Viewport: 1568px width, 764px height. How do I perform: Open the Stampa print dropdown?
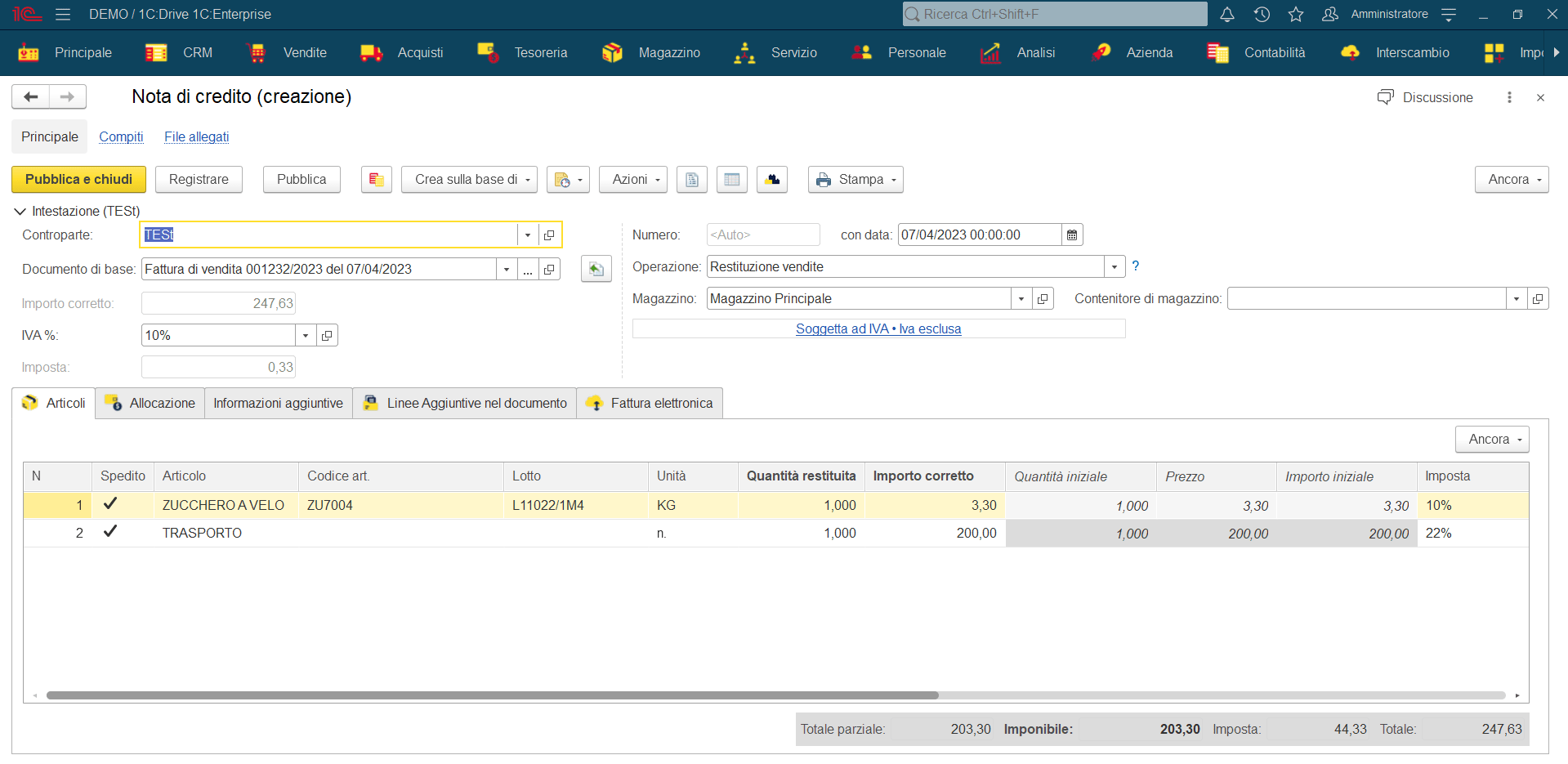pyautogui.click(x=855, y=180)
